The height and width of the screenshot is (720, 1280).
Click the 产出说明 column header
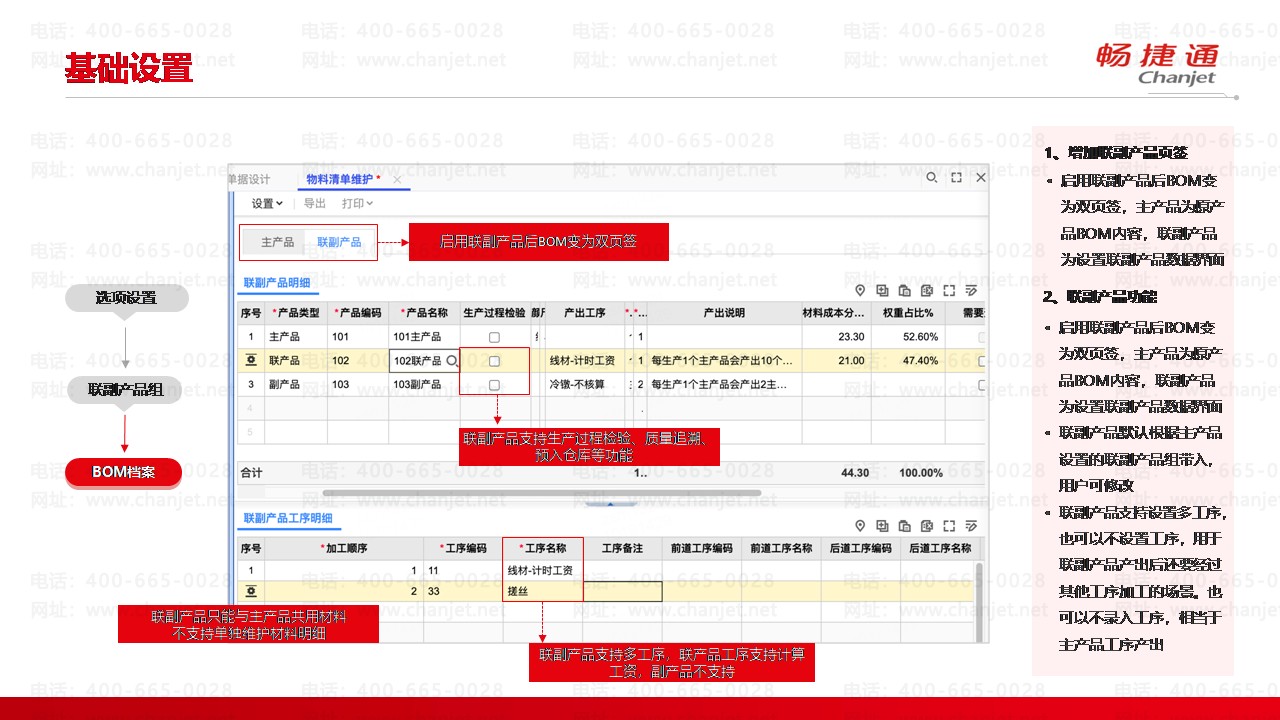(x=724, y=313)
